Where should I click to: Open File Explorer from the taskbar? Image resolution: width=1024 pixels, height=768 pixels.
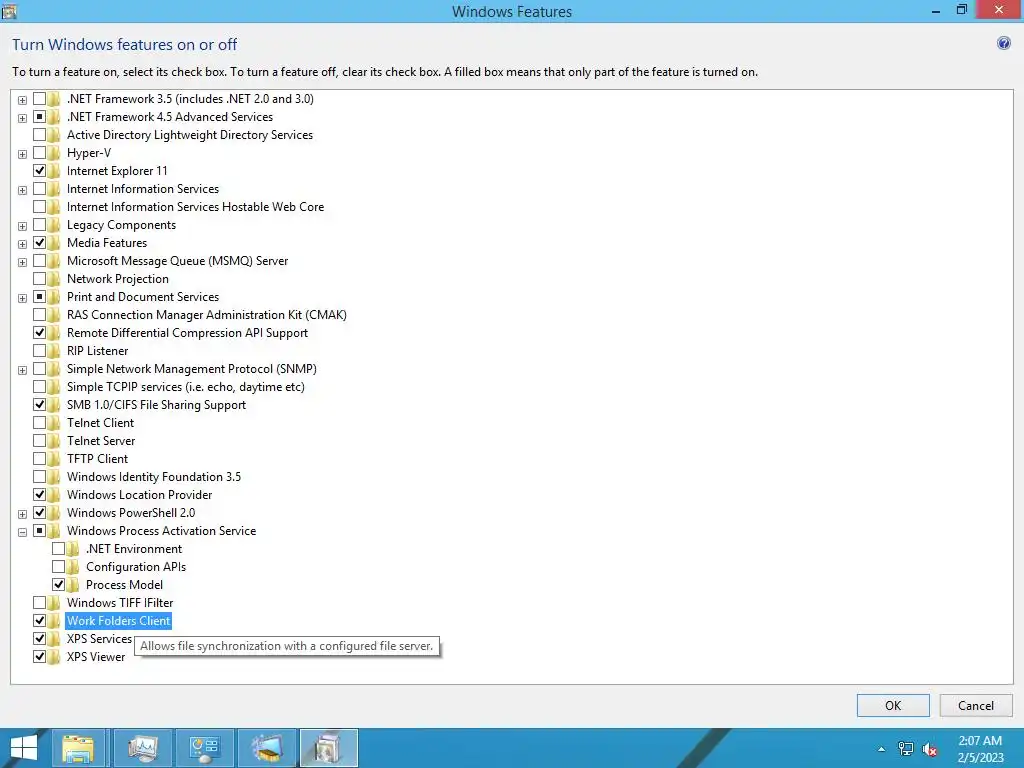click(78, 748)
